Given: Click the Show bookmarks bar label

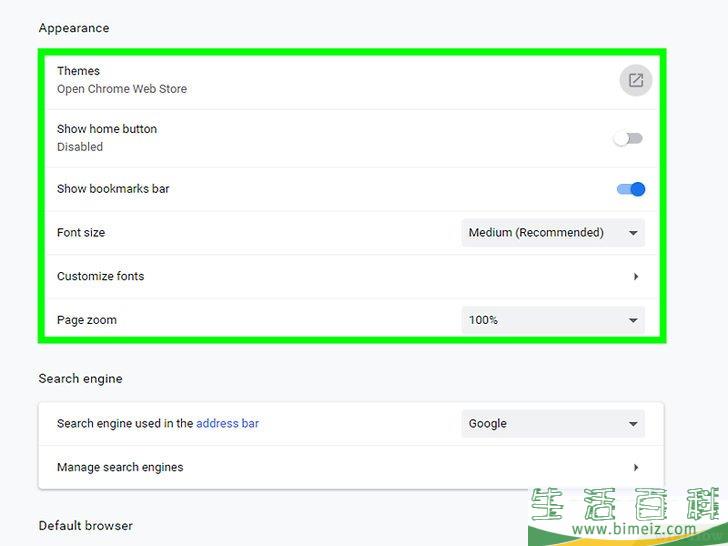Looking at the screenshot, I should click(113, 189).
